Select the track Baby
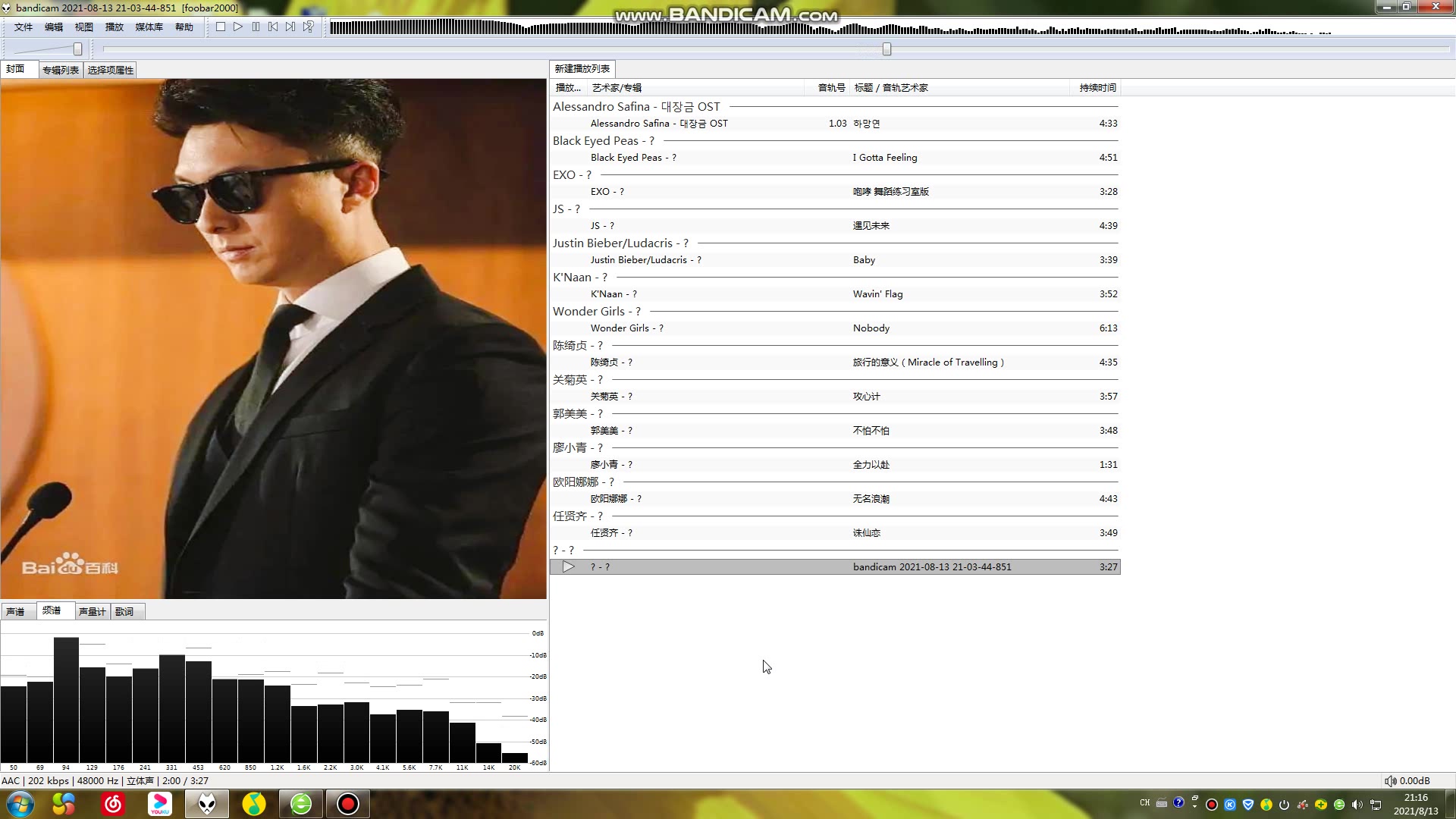The image size is (1456, 819). click(835, 260)
